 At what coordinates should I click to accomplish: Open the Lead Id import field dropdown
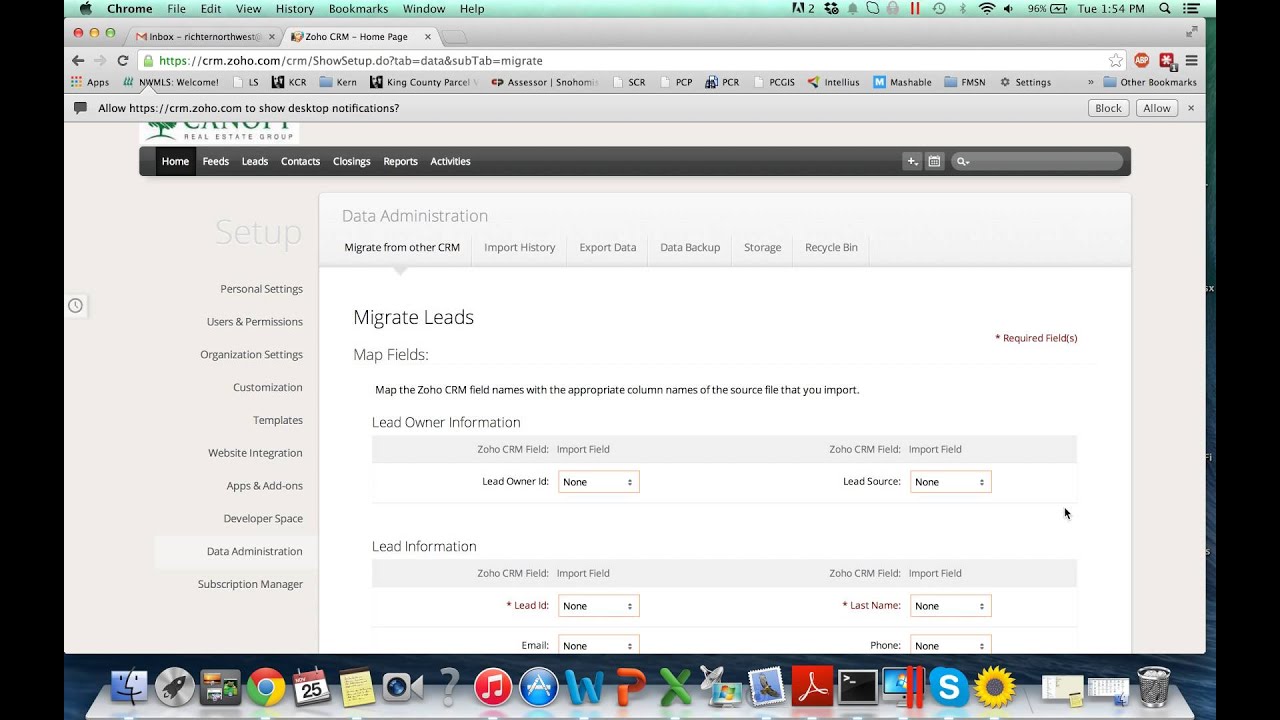[x=598, y=606]
